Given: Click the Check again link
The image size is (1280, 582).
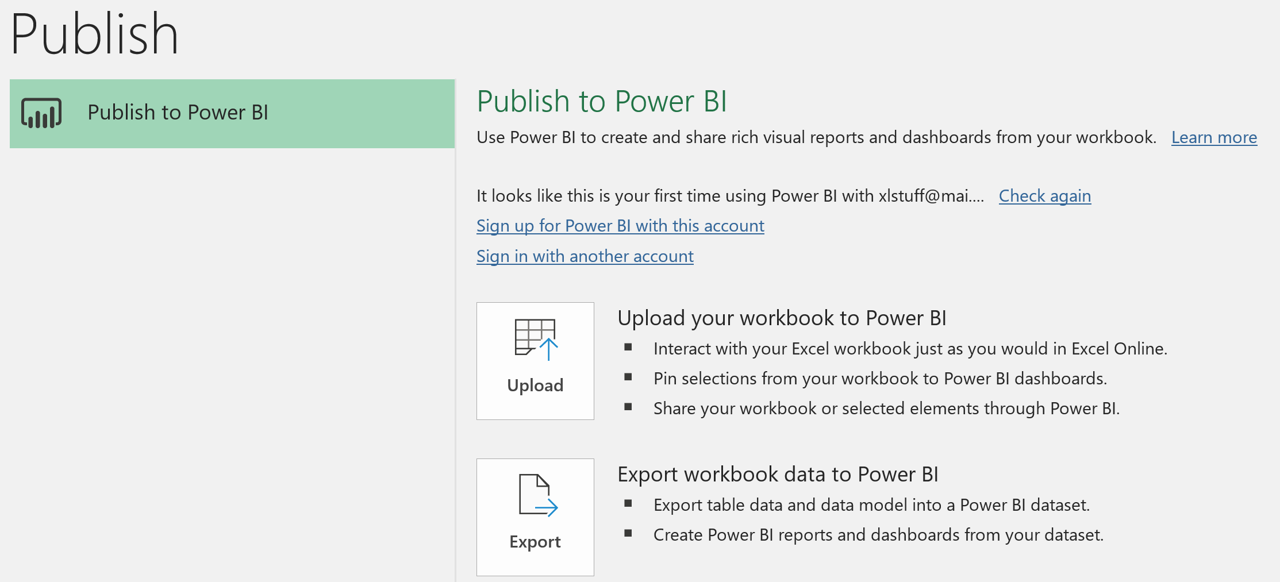Looking at the screenshot, I should point(1044,196).
